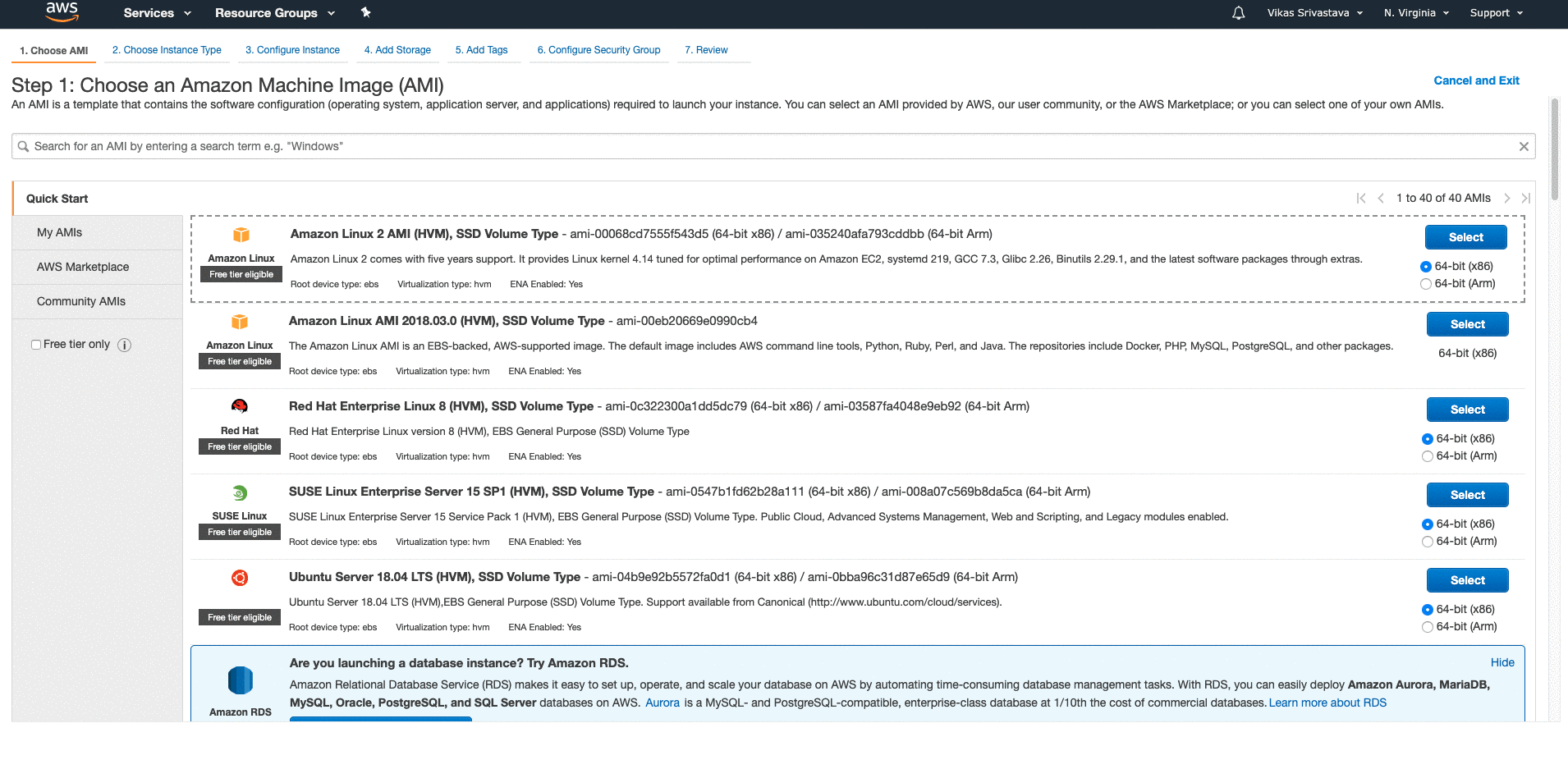Screen dimensions: 1568x769
Task: Click the Free tier only info icon
Action: (x=124, y=345)
